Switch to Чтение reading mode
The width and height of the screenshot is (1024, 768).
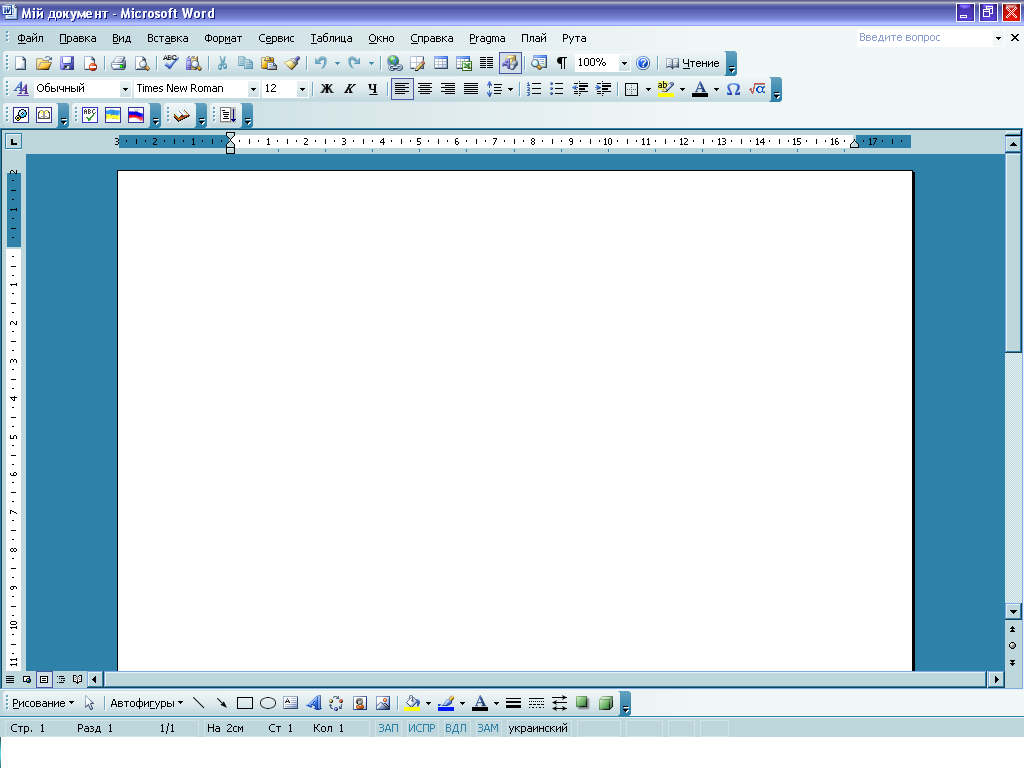click(x=692, y=63)
